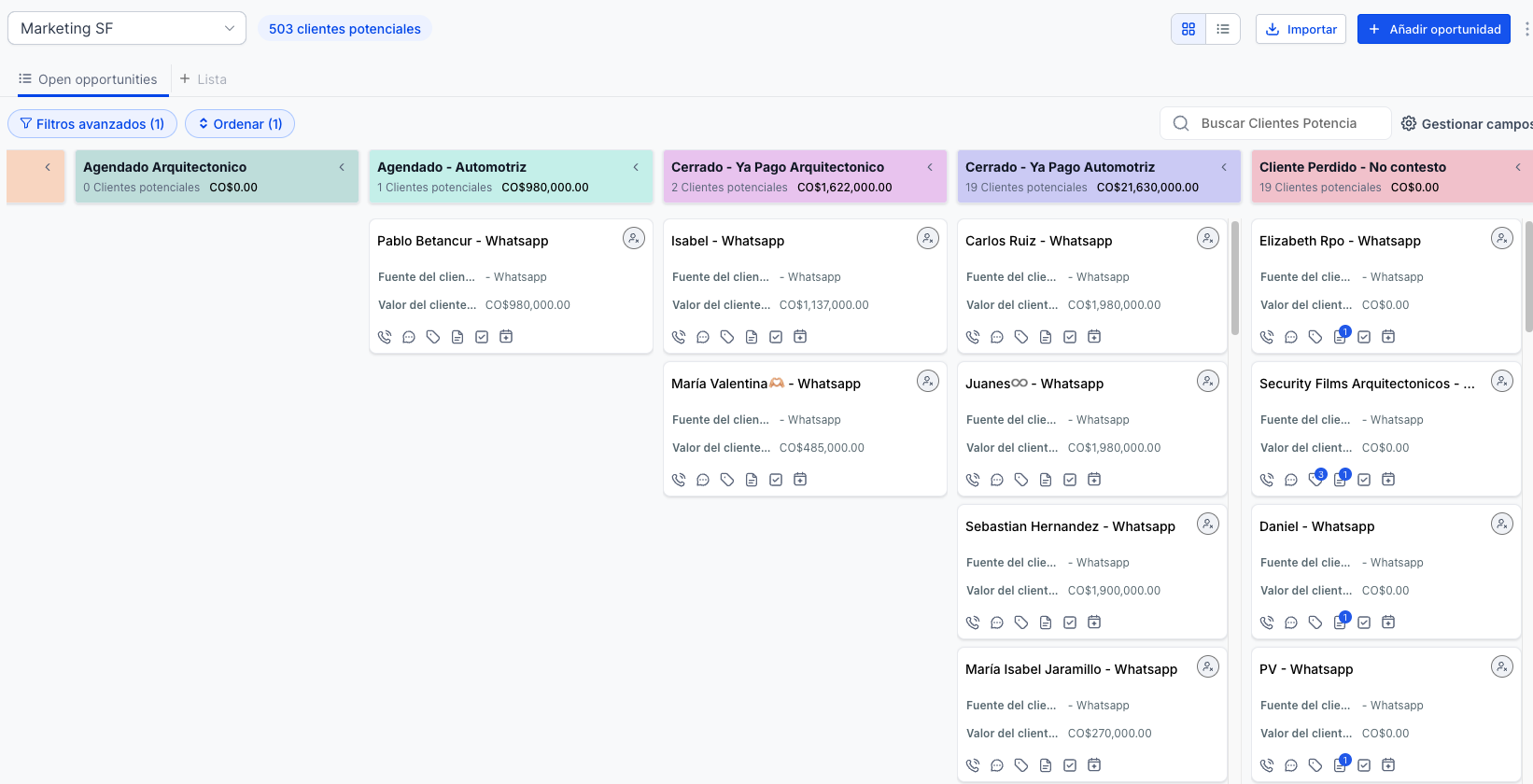This screenshot has height=784, width=1533.
Task: Open Daniel - Whatsapp opportunity title
Action: [1316, 526]
